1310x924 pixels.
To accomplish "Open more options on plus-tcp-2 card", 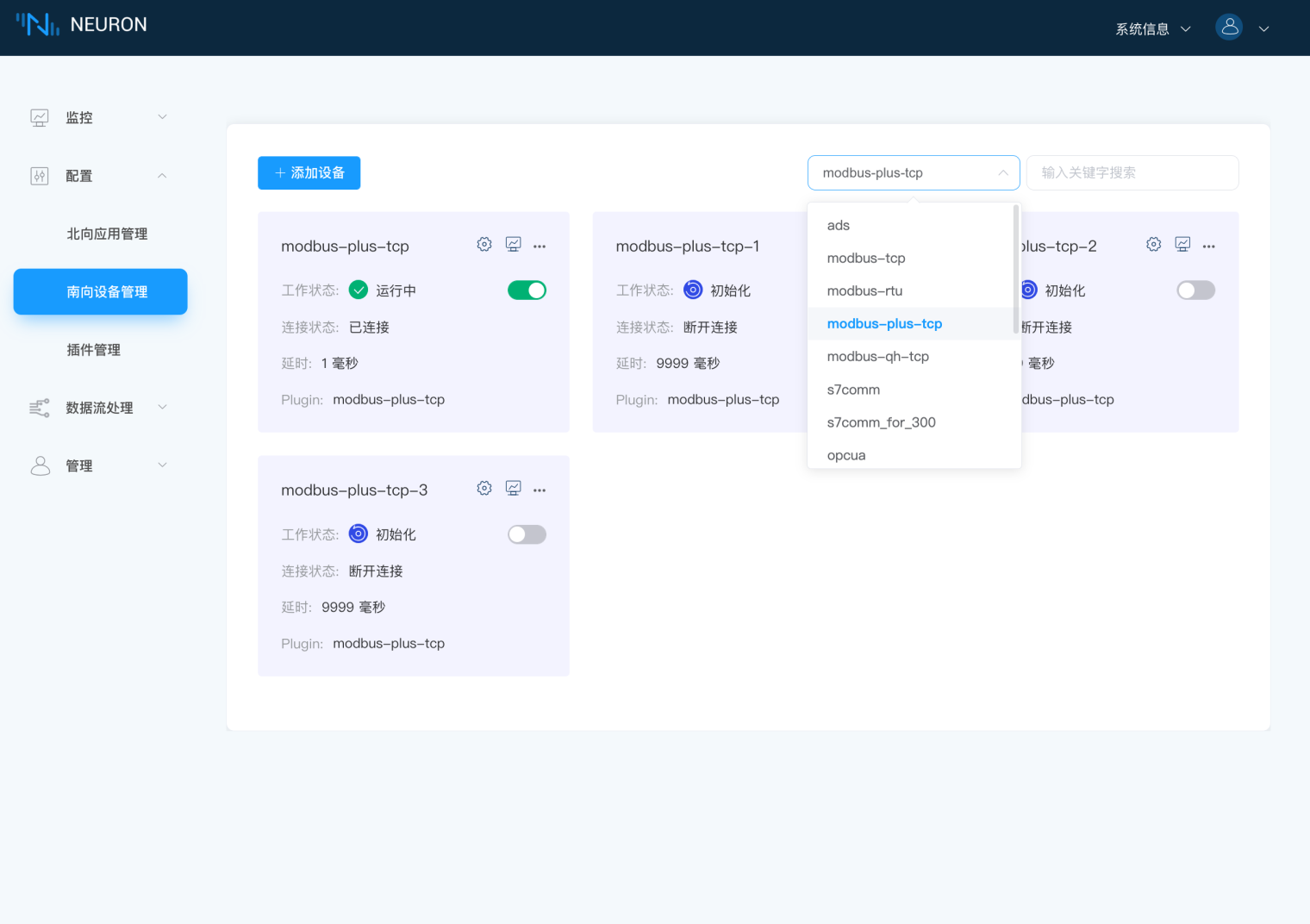I will coord(1209,247).
